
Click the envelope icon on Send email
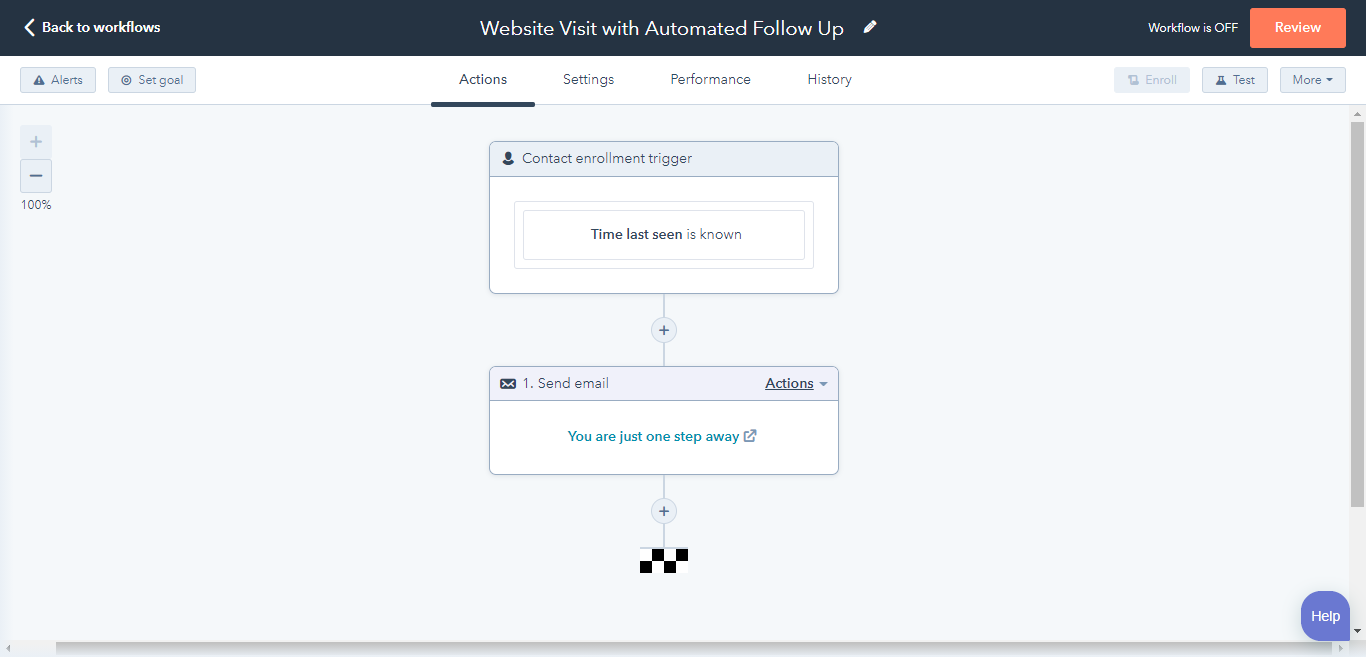[x=508, y=383]
